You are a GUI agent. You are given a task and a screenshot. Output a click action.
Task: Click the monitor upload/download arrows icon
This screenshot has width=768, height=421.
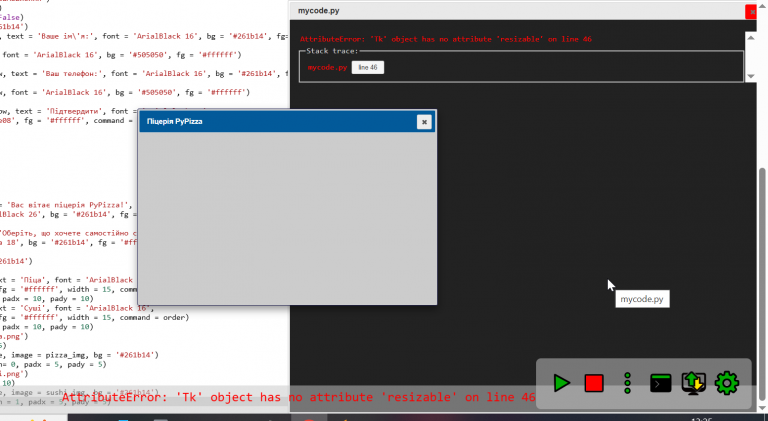coord(694,383)
